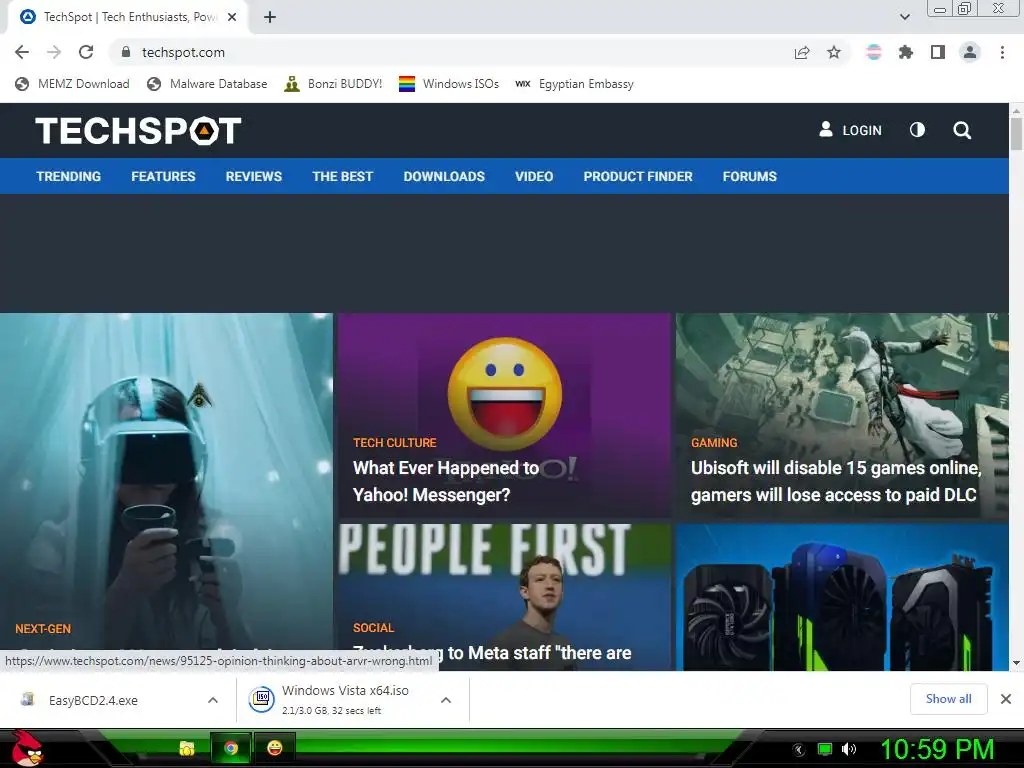Share this page with the share icon
1024x768 pixels.
pos(802,52)
